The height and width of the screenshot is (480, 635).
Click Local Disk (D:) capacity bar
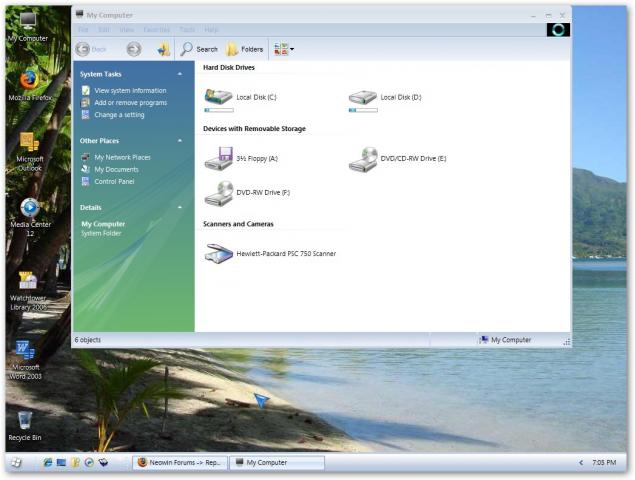pyautogui.click(x=363, y=110)
